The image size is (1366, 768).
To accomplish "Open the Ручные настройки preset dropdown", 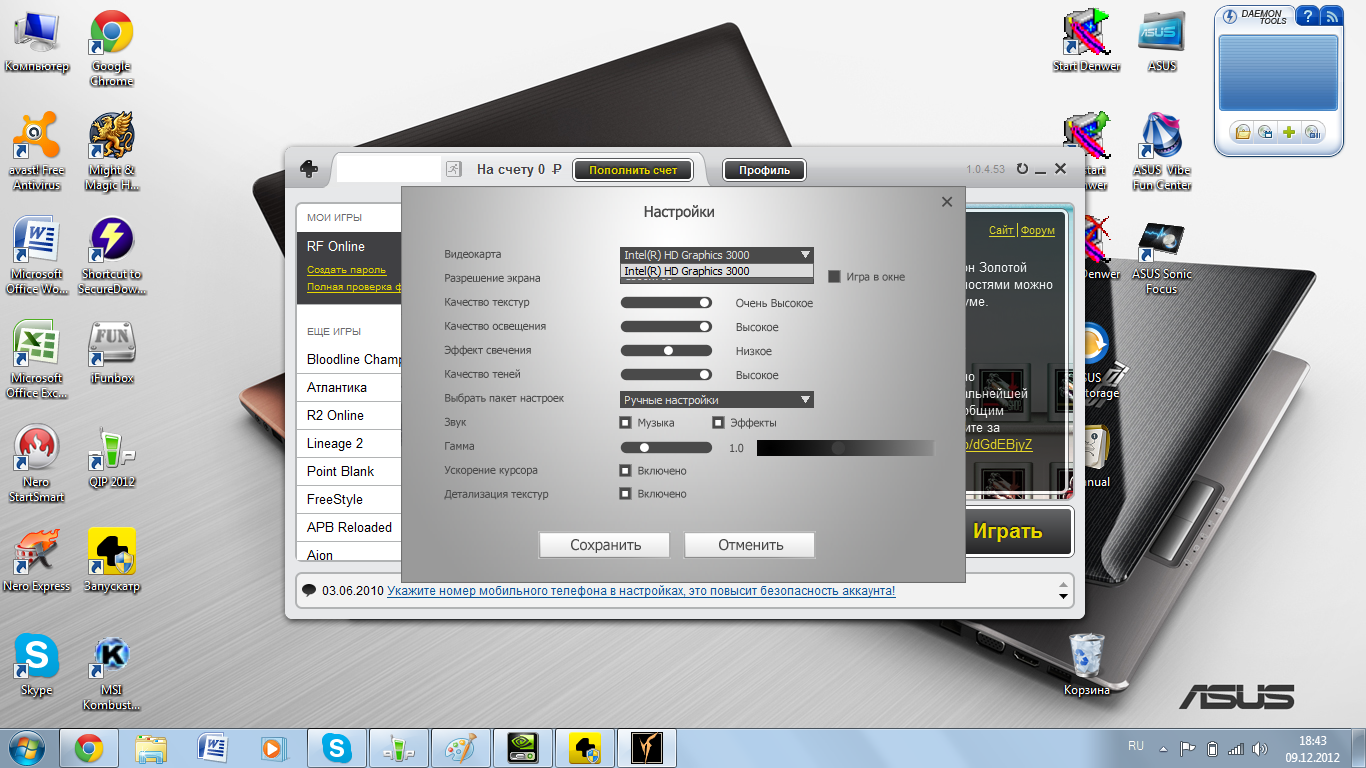I will (717, 400).
